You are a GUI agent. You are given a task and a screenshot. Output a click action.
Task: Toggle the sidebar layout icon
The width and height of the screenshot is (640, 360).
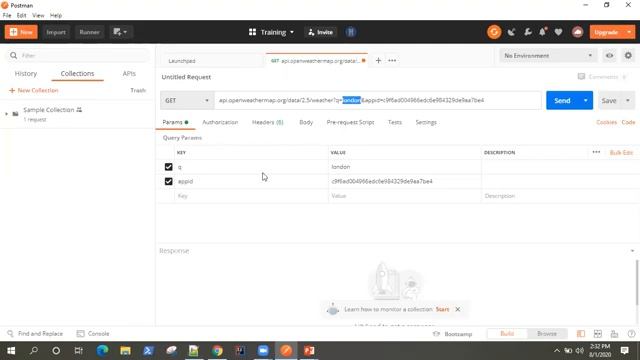580,334
